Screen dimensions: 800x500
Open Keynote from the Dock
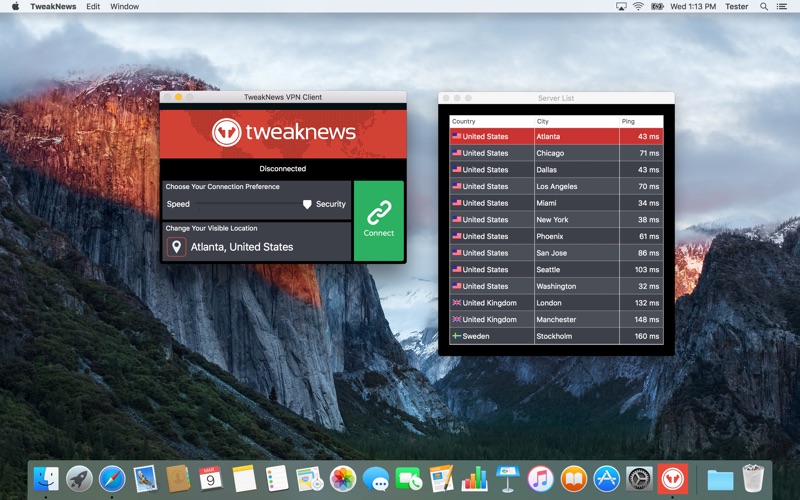pyautogui.click(x=508, y=479)
